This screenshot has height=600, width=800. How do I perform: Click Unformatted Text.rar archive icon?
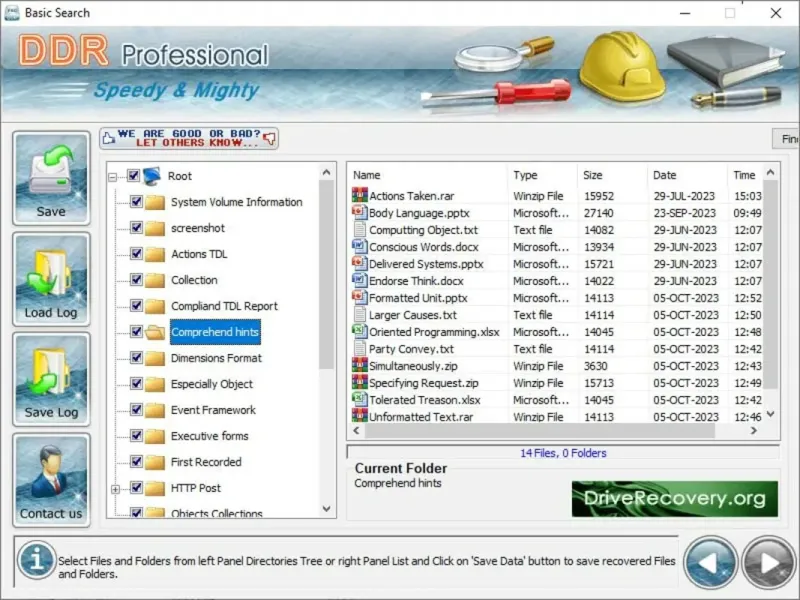tap(359, 416)
